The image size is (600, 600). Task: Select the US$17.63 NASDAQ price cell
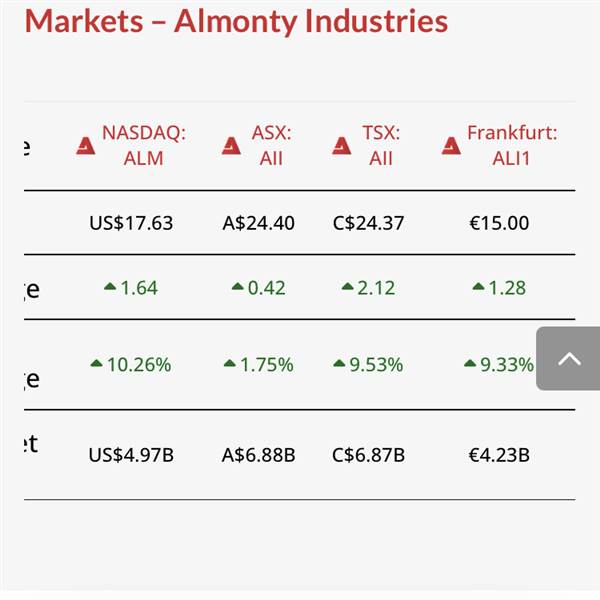[131, 223]
